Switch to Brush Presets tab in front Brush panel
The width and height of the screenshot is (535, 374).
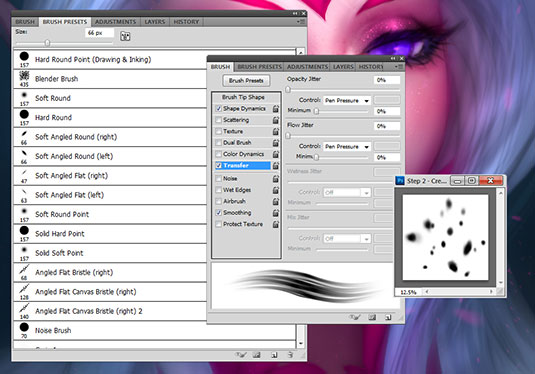(260, 67)
